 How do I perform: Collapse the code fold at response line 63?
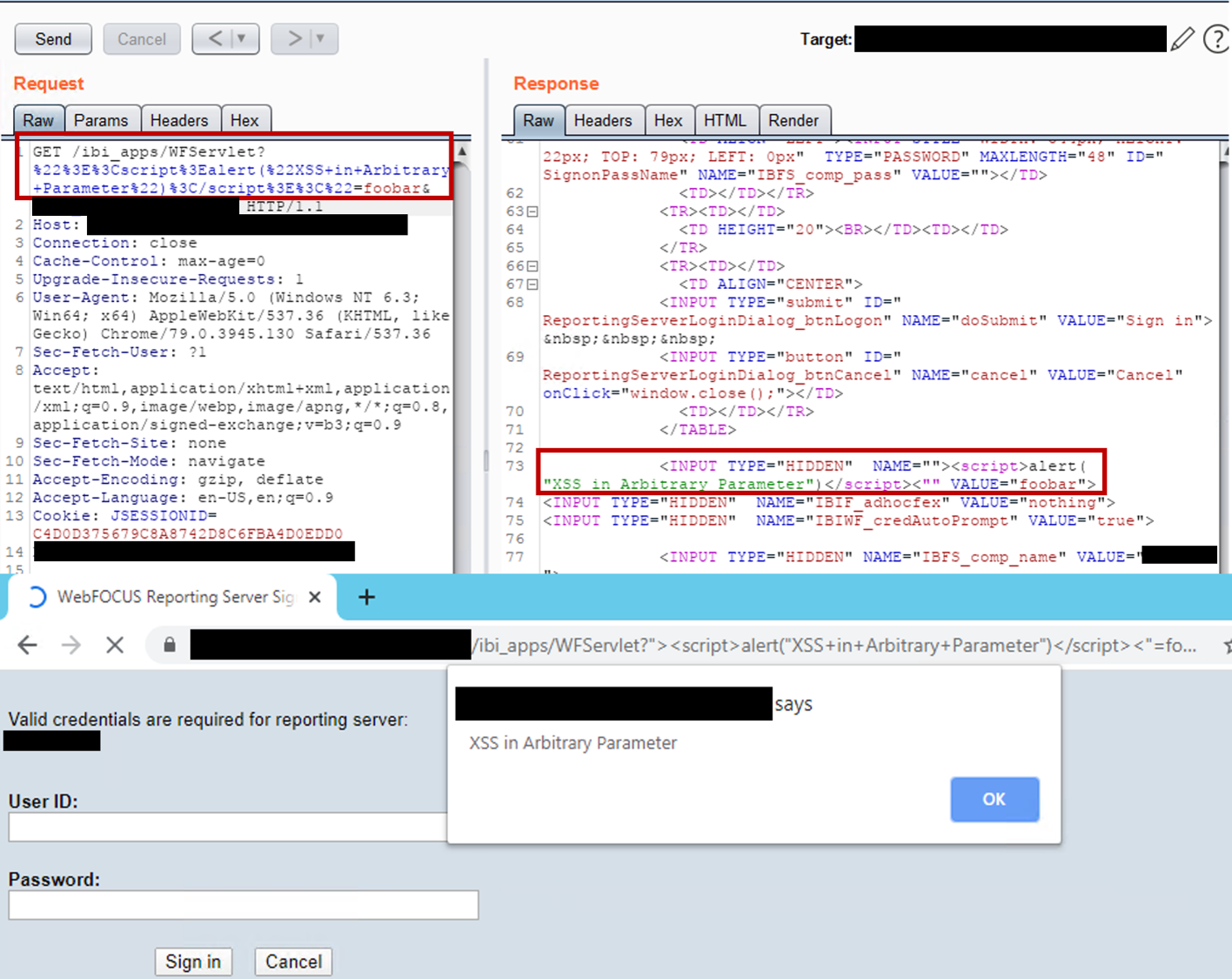coord(532,211)
